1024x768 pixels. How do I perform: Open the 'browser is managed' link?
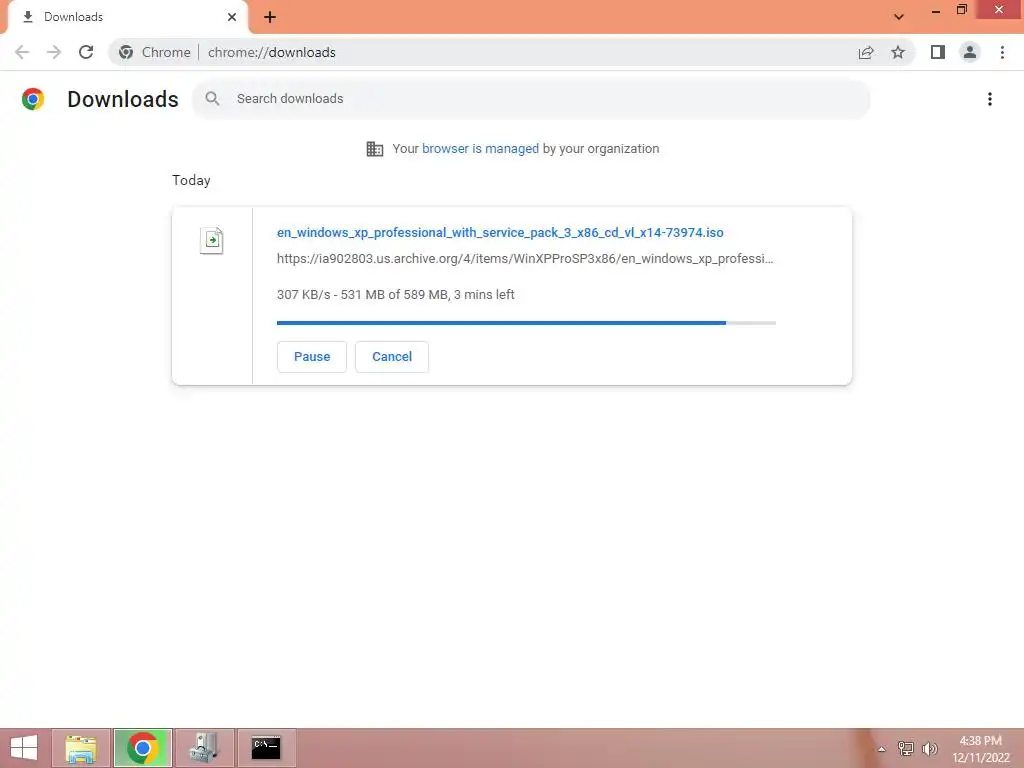click(x=481, y=149)
